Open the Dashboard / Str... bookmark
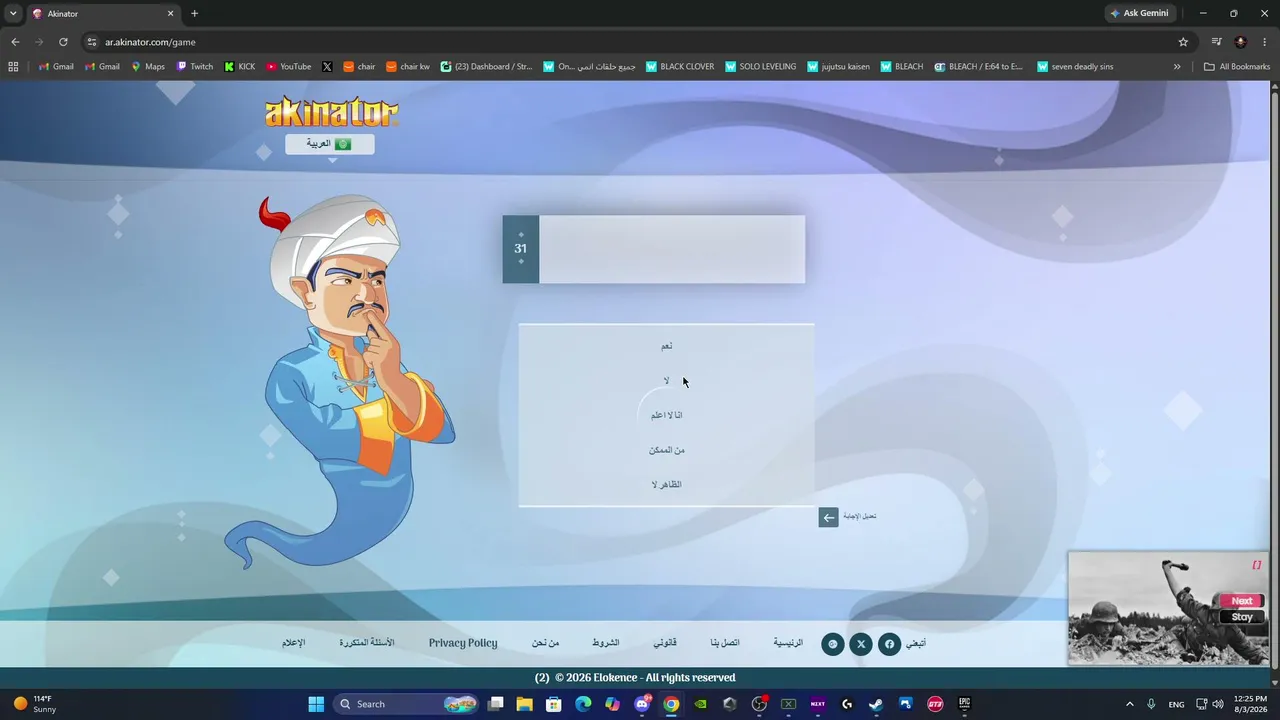The image size is (1280, 720). tap(487, 67)
